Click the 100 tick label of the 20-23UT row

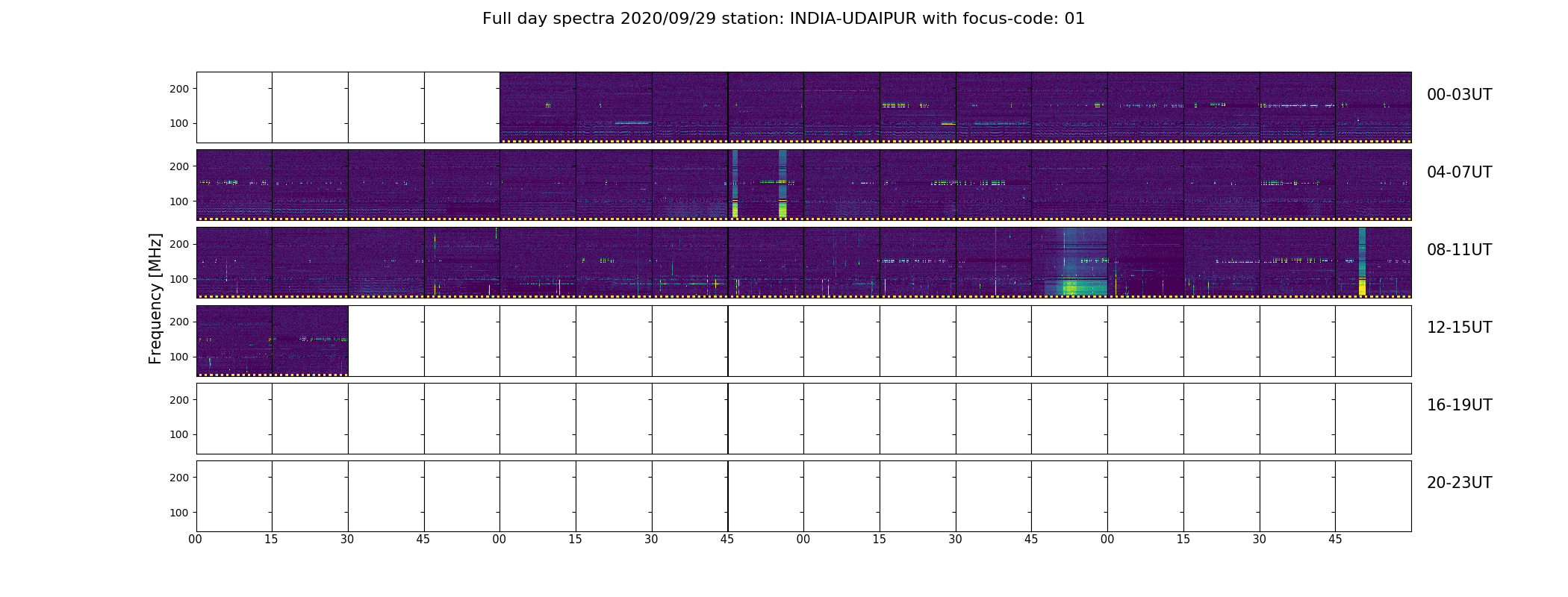(x=179, y=513)
